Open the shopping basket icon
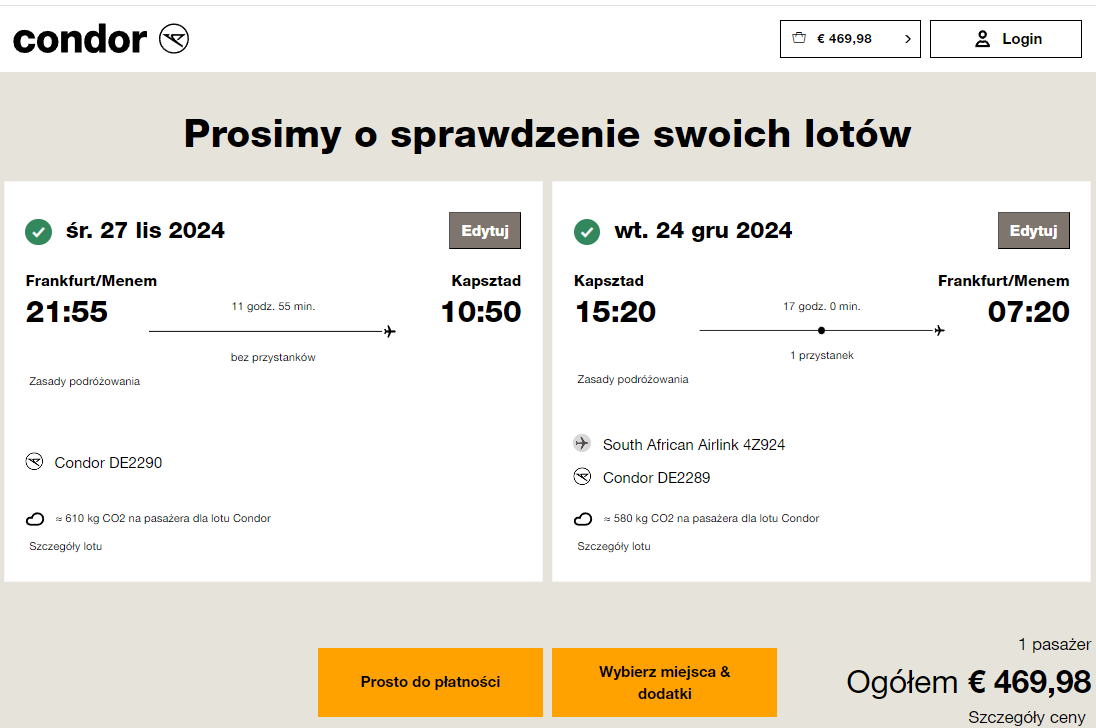This screenshot has height=728, width=1096. click(799, 38)
